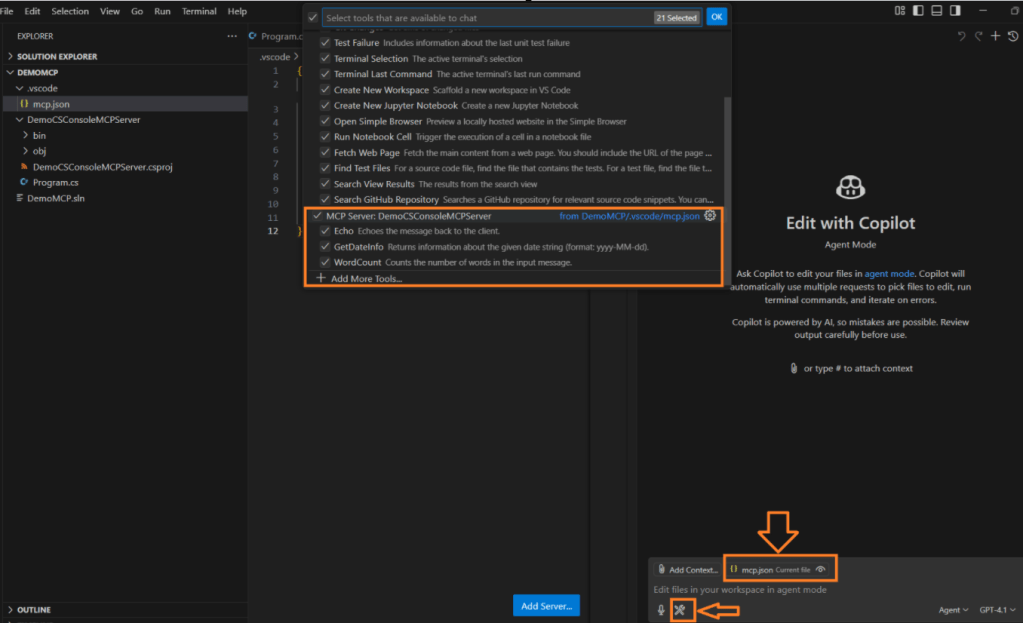
Task: Start a new chat with plus icon
Action: tap(995, 36)
